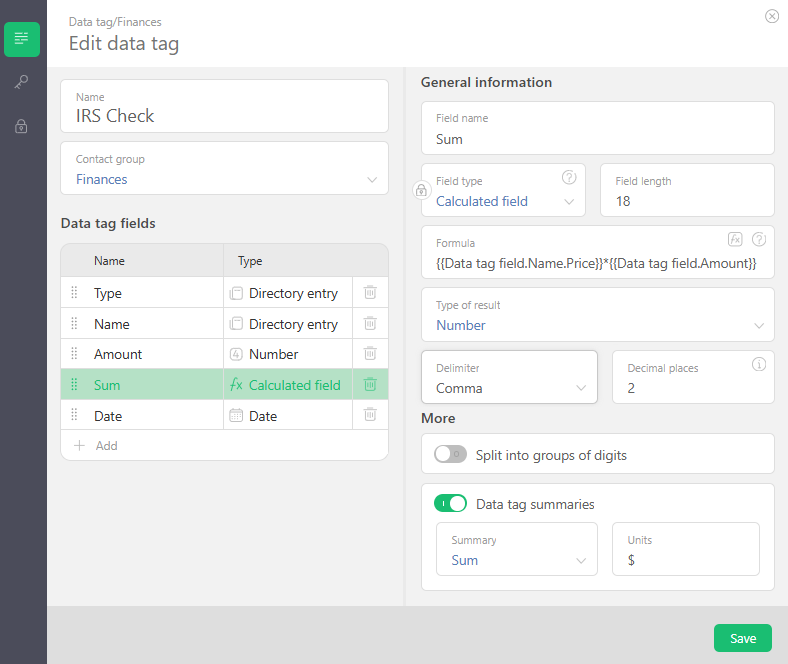Viewport: 788px width, 664px height.
Task: Open the Field type dropdown
Action: 503,191
